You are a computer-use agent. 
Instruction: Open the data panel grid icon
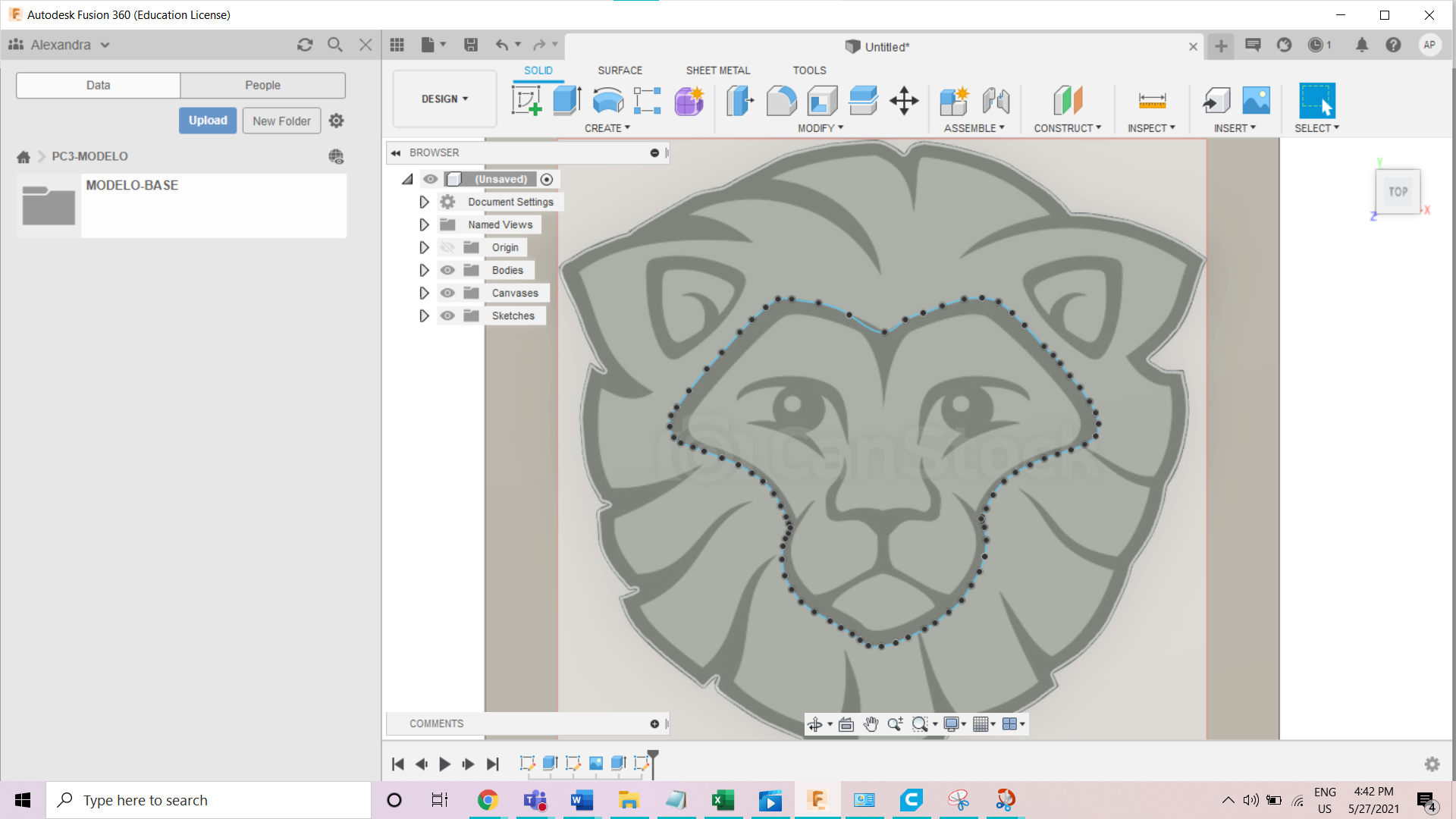click(x=397, y=45)
